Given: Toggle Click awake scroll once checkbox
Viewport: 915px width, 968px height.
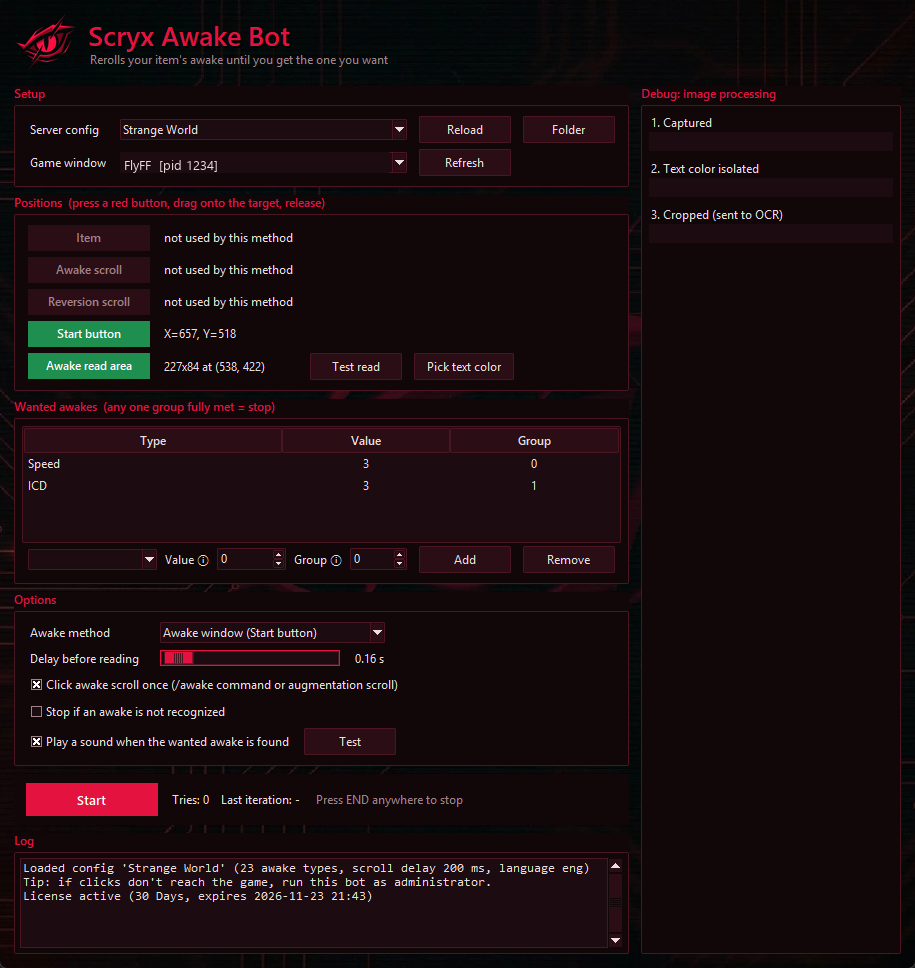Looking at the screenshot, I should click(36, 685).
